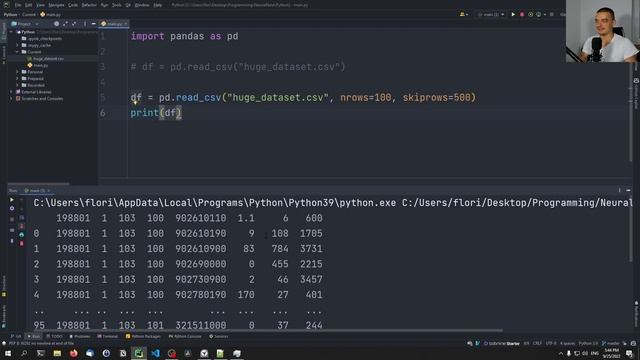
Task: Open the Problems tool window tab
Action: click(80, 336)
